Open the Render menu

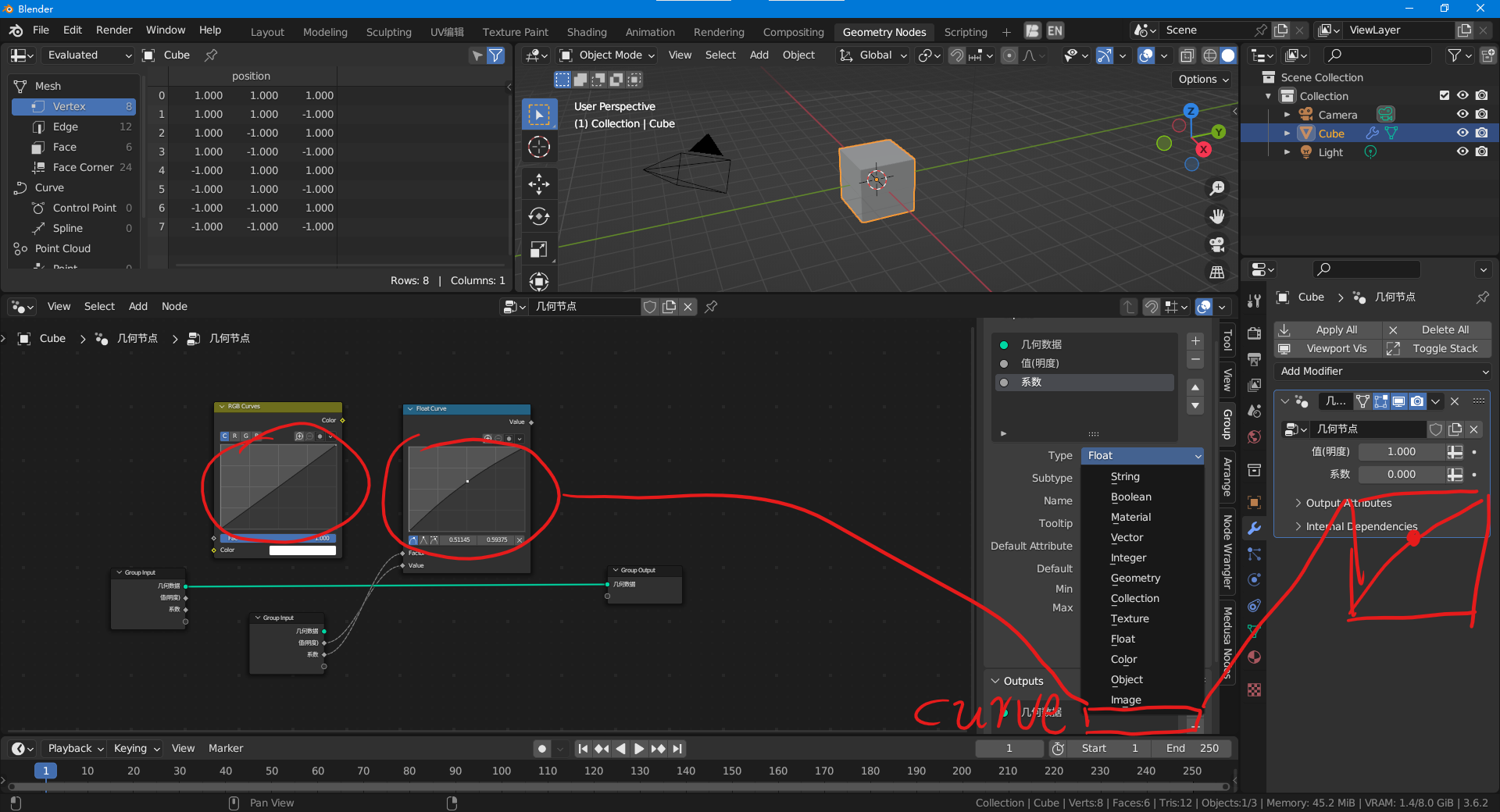pyautogui.click(x=114, y=30)
